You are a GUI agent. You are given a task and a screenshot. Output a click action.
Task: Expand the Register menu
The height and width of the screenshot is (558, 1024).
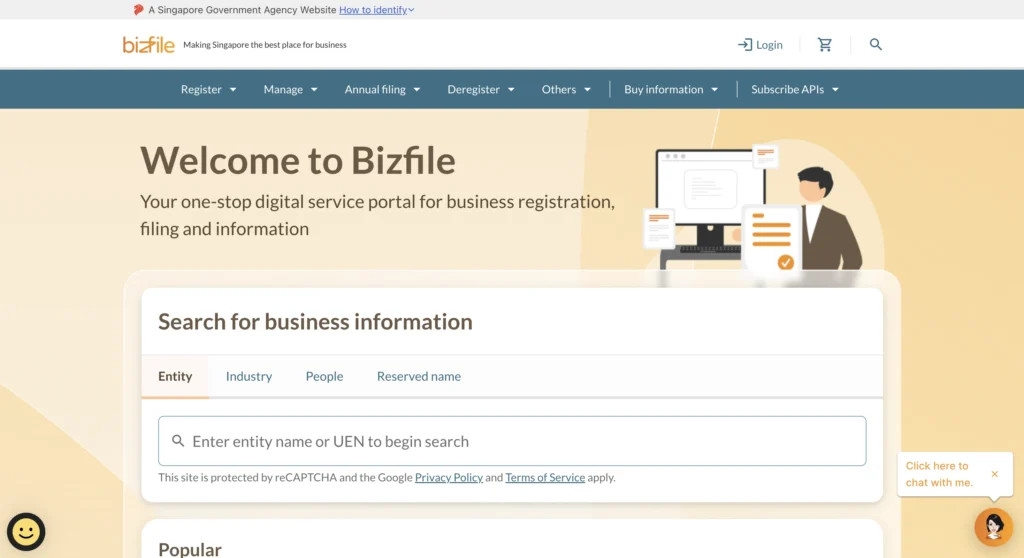208,90
